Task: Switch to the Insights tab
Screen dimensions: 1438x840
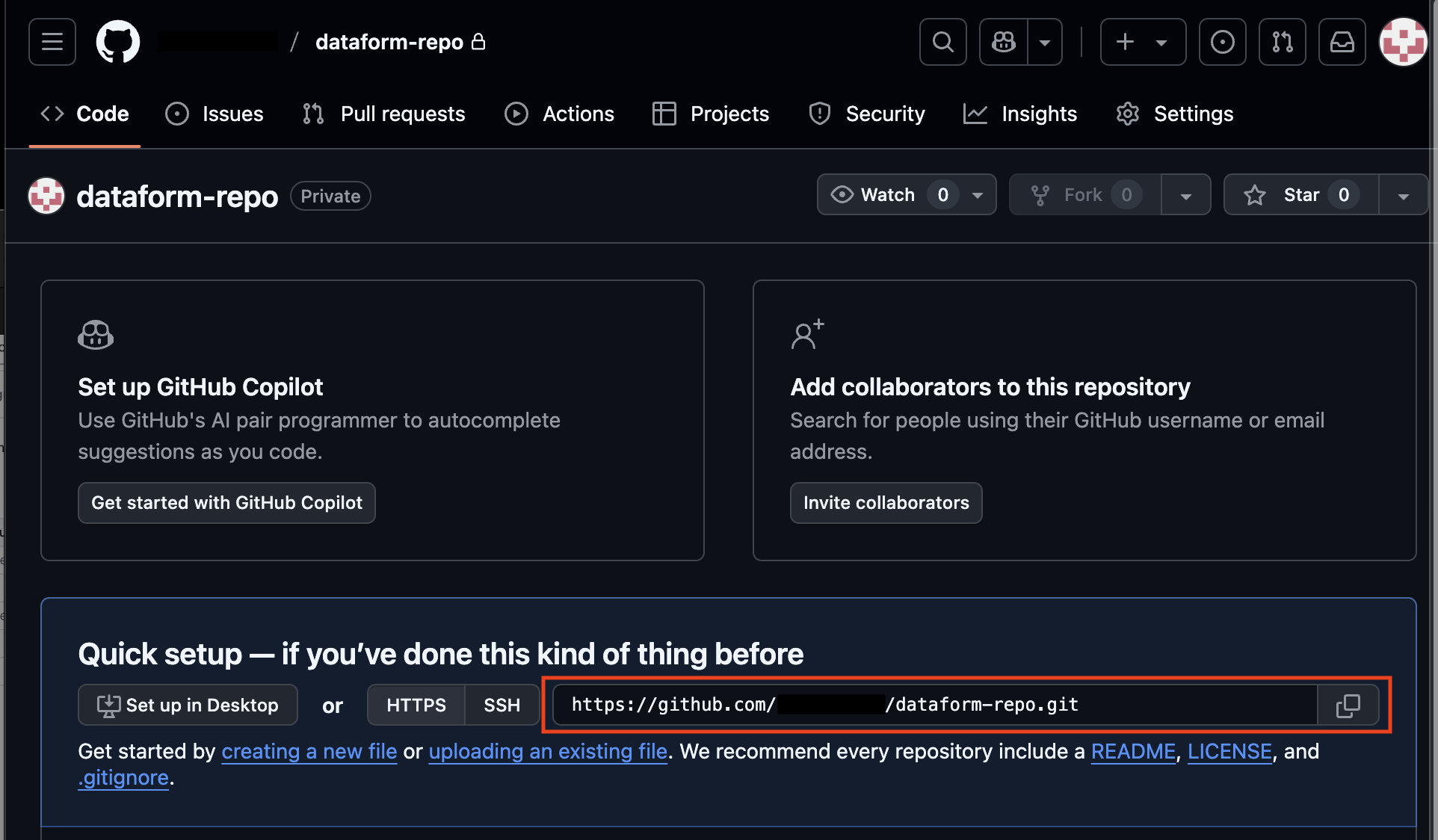Action: (x=1020, y=114)
